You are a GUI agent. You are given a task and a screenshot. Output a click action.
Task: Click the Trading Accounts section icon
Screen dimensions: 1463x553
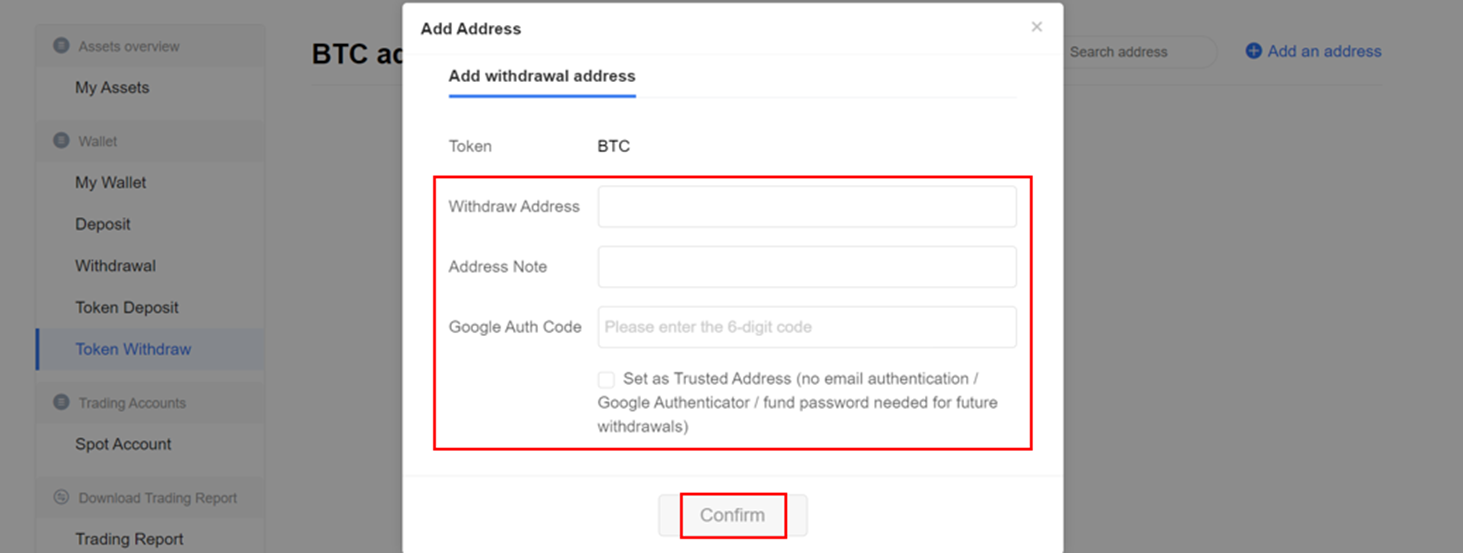(x=61, y=402)
